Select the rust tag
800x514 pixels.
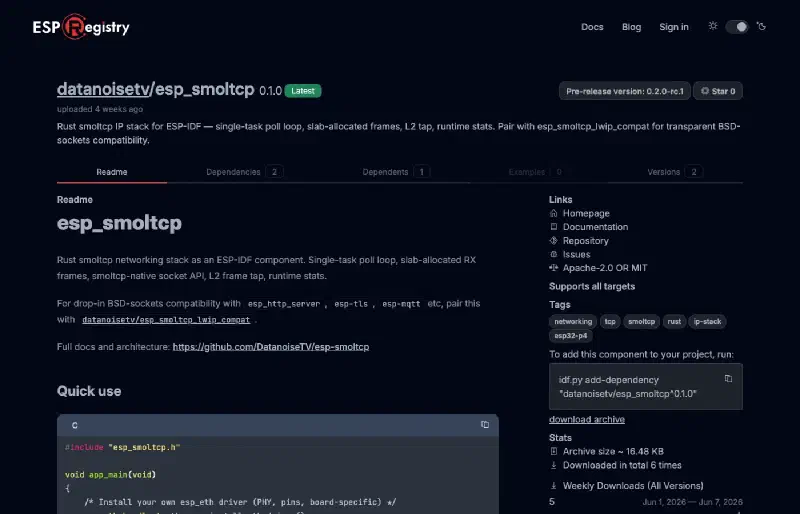(x=674, y=322)
